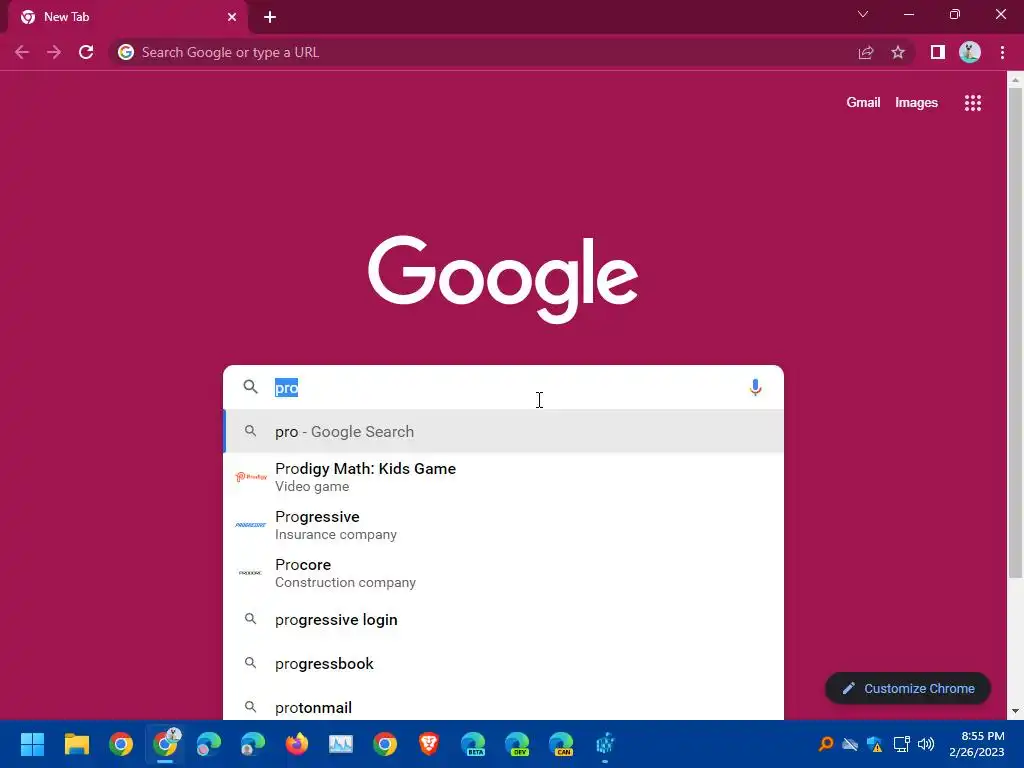Open Edge Dev from taskbar
Screen dimensions: 1024x768
point(517,744)
